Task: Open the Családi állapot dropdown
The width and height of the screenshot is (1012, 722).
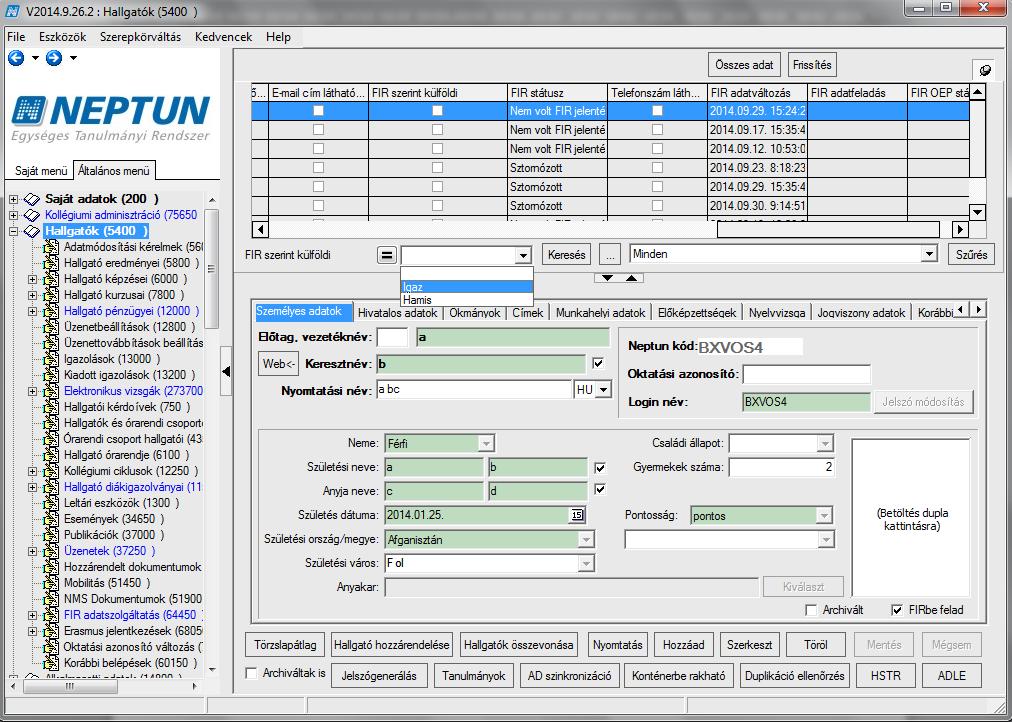Action: tap(825, 444)
